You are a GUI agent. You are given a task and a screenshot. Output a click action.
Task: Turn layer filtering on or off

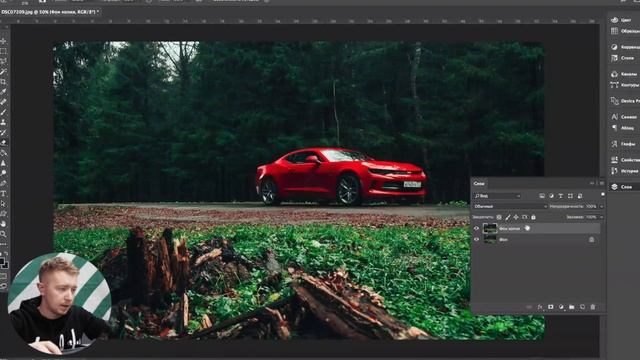coord(602,195)
